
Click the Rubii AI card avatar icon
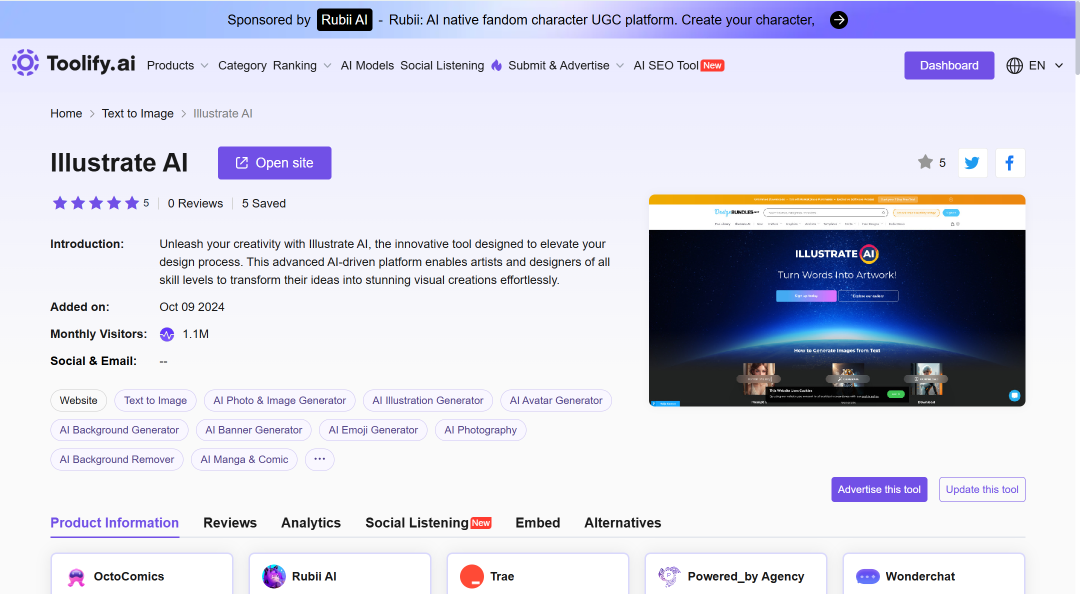point(273,577)
